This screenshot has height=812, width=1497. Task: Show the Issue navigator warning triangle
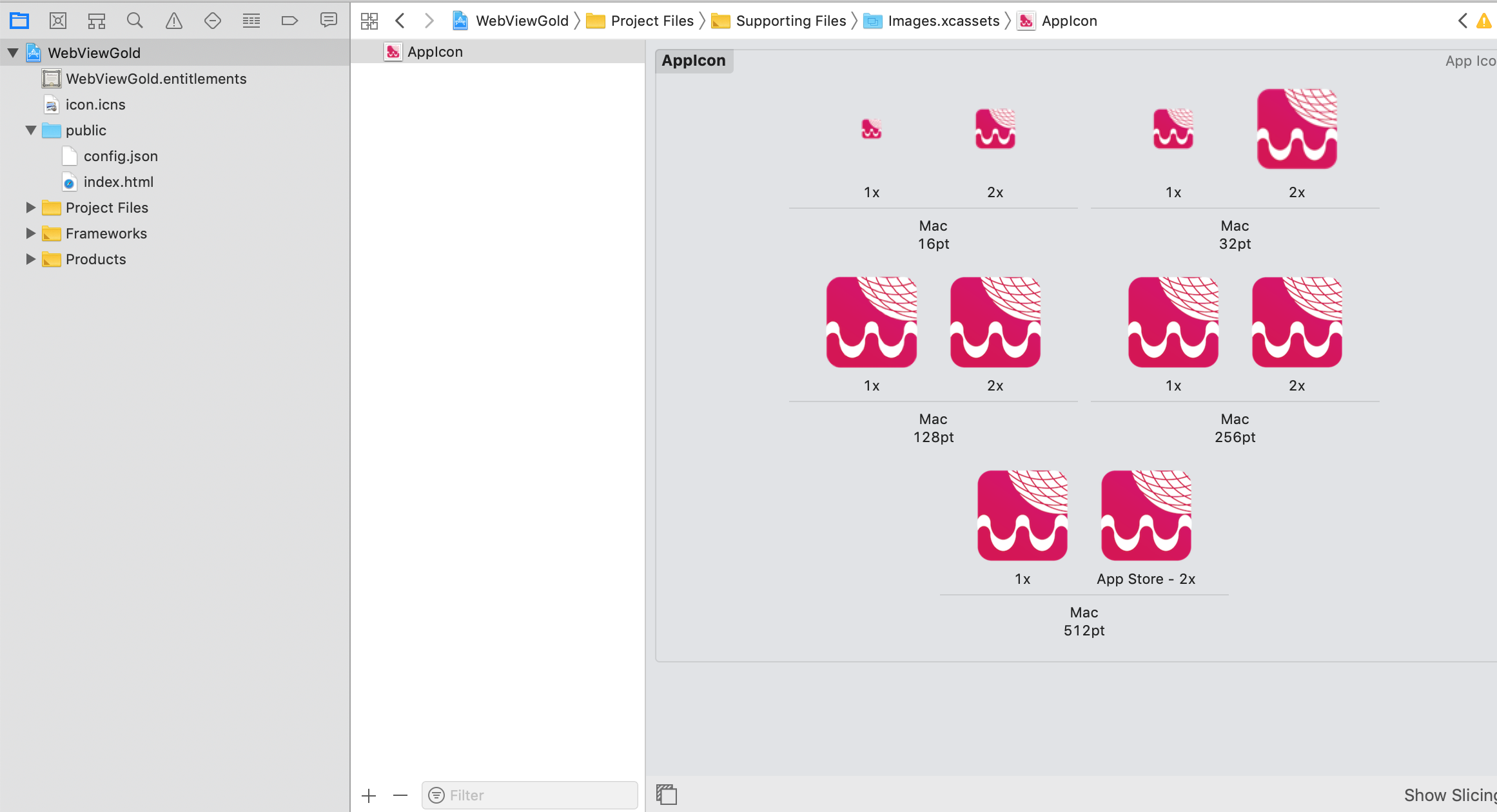click(x=174, y=21)
